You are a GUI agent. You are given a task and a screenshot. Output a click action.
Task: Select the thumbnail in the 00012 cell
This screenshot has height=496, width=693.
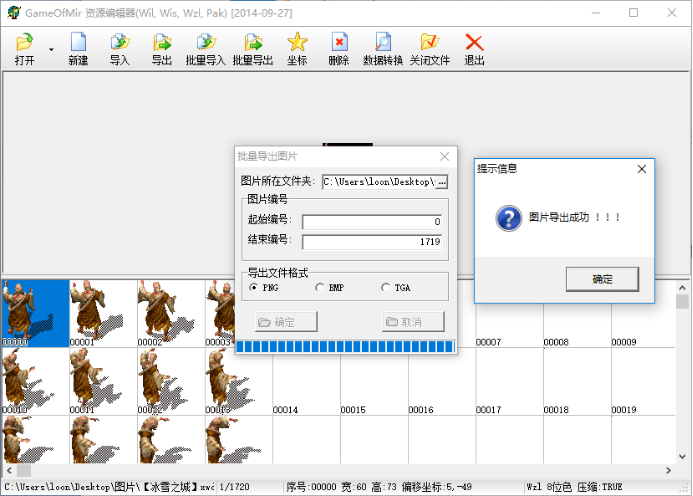pos(171,382)
